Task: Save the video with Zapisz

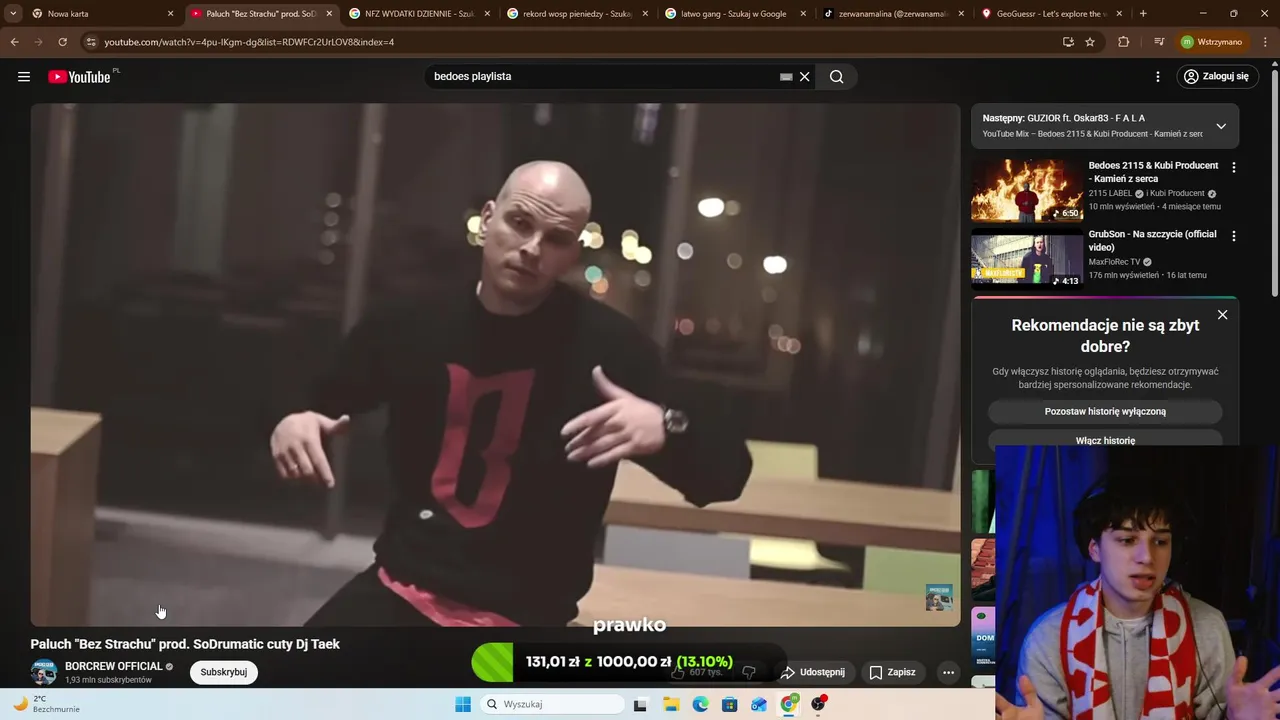Action: pyautogui.click(x=892, y=673)
